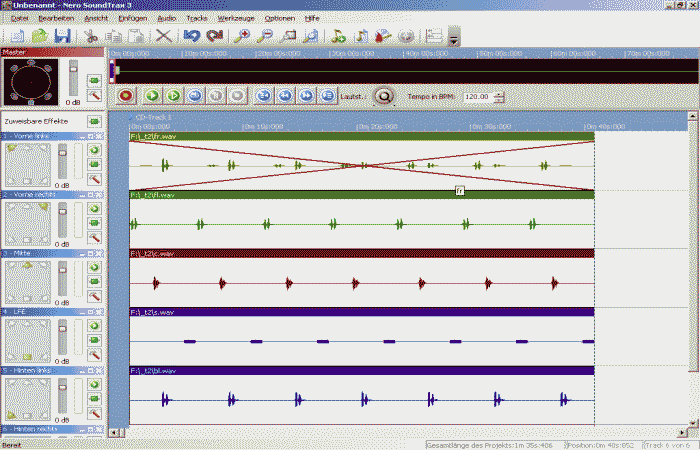Click the Master effects wrench icon

coord(95,96)
